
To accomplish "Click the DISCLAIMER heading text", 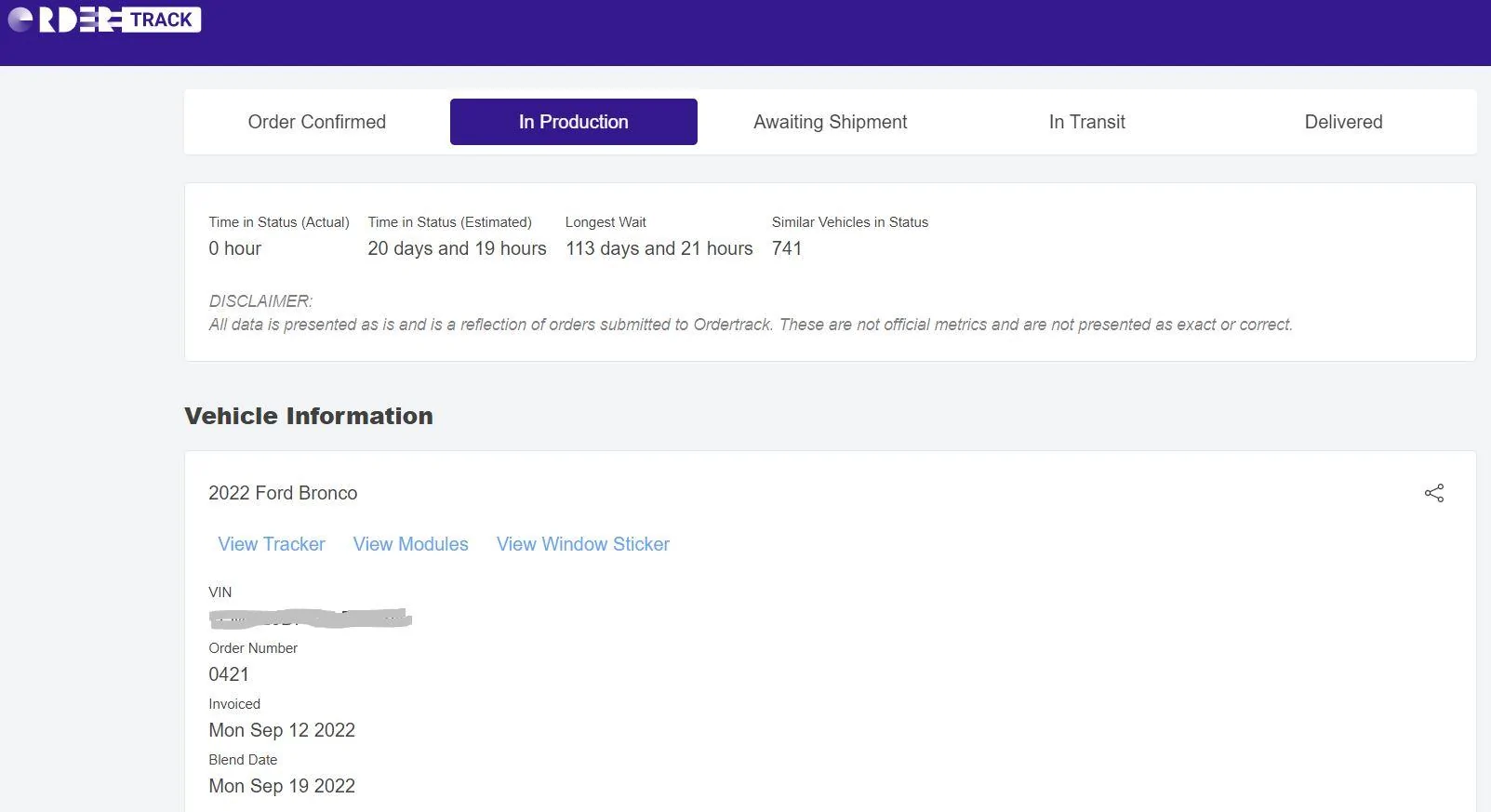I will pos(260,301).
